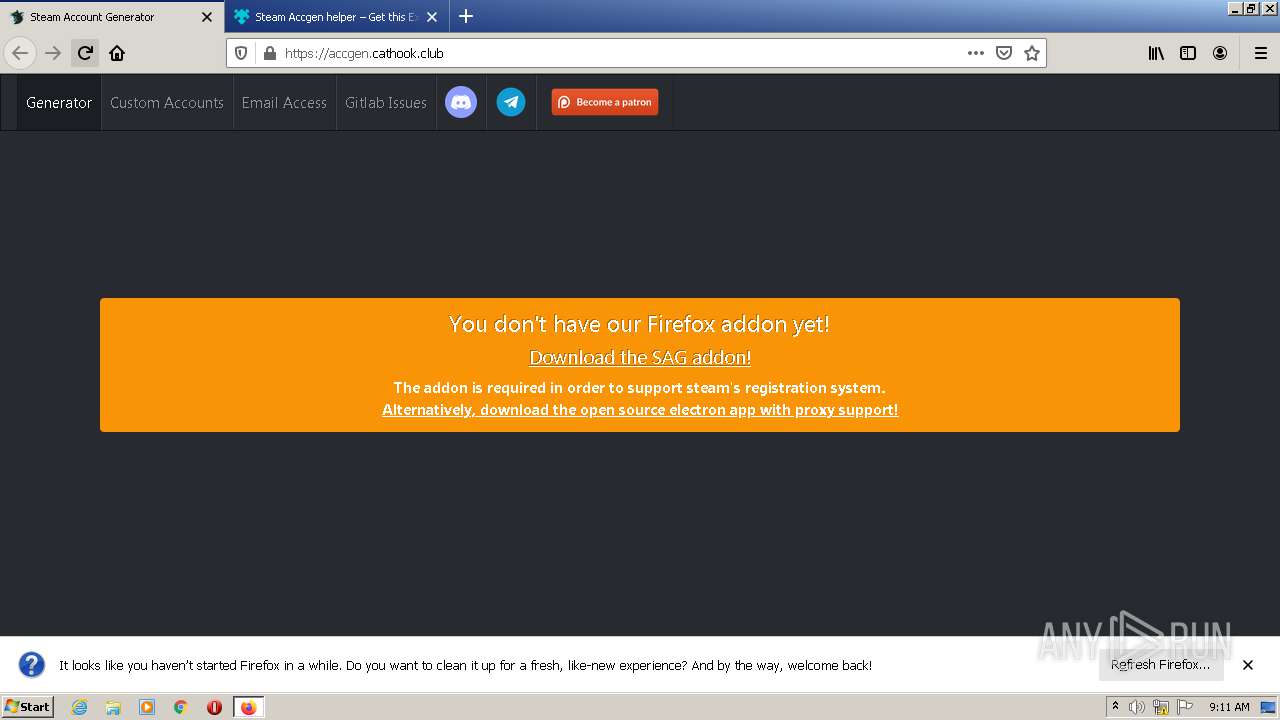Launch Internet Explorer from taskbar
Screen dimensions: 1280x720
coord(80,707)
